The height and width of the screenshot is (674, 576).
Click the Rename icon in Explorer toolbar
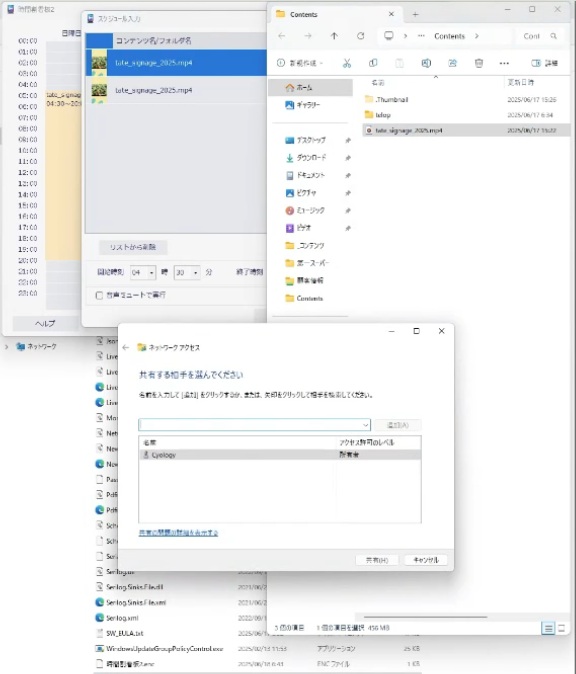click(x=426, y=63)
